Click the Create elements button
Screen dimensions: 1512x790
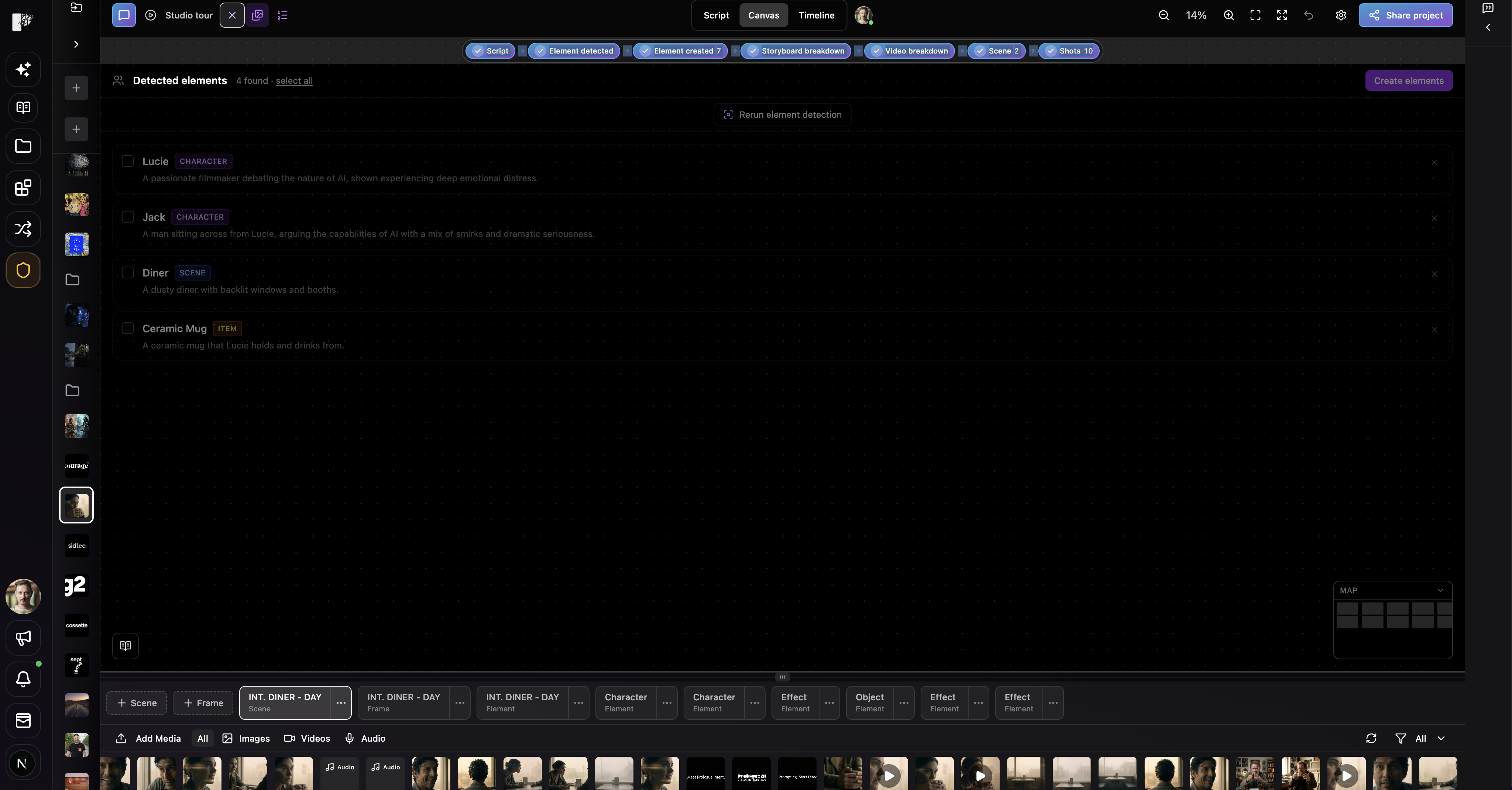(1409, 80)
